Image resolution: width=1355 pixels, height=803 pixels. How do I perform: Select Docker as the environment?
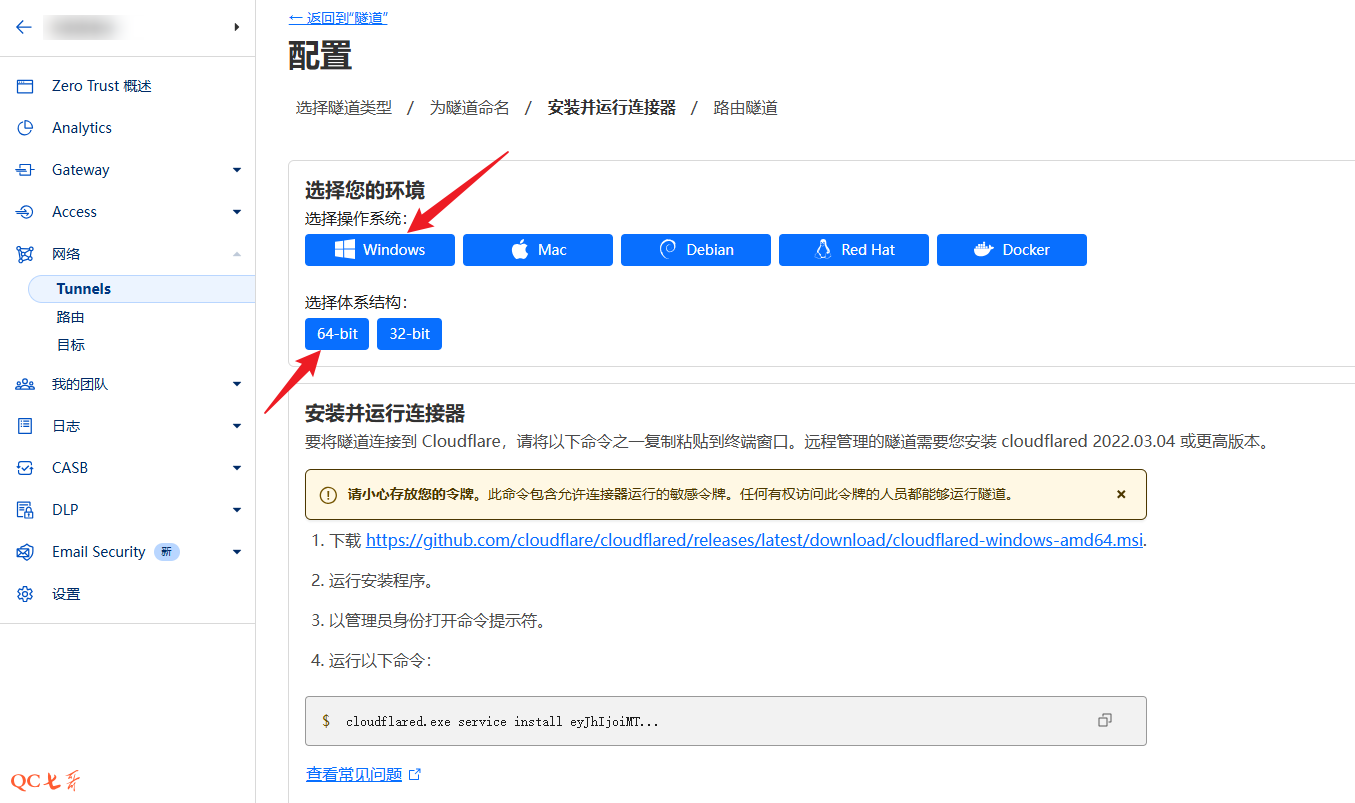coord(1011,250)
